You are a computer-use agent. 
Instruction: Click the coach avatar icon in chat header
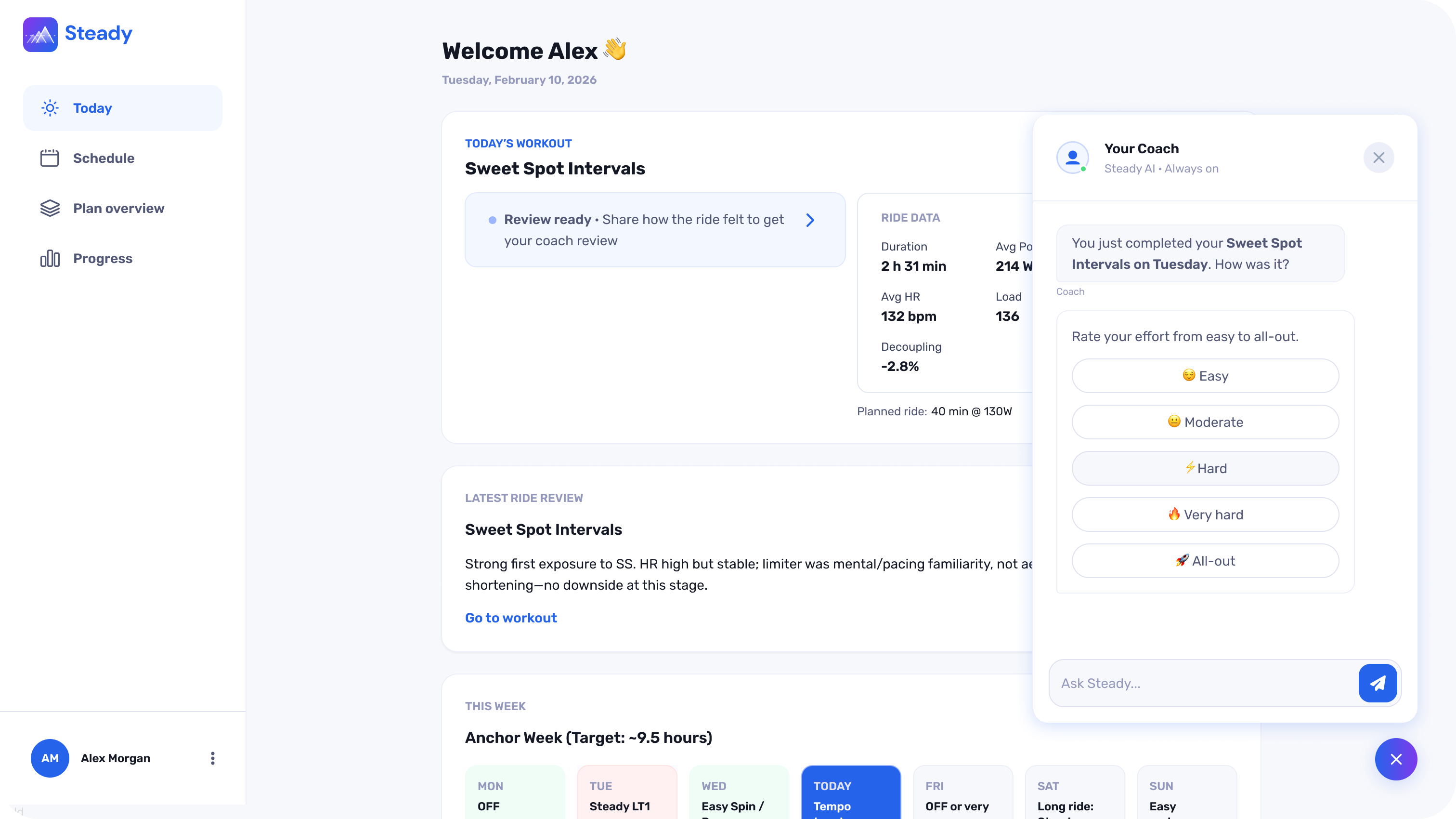(1072, 157)
